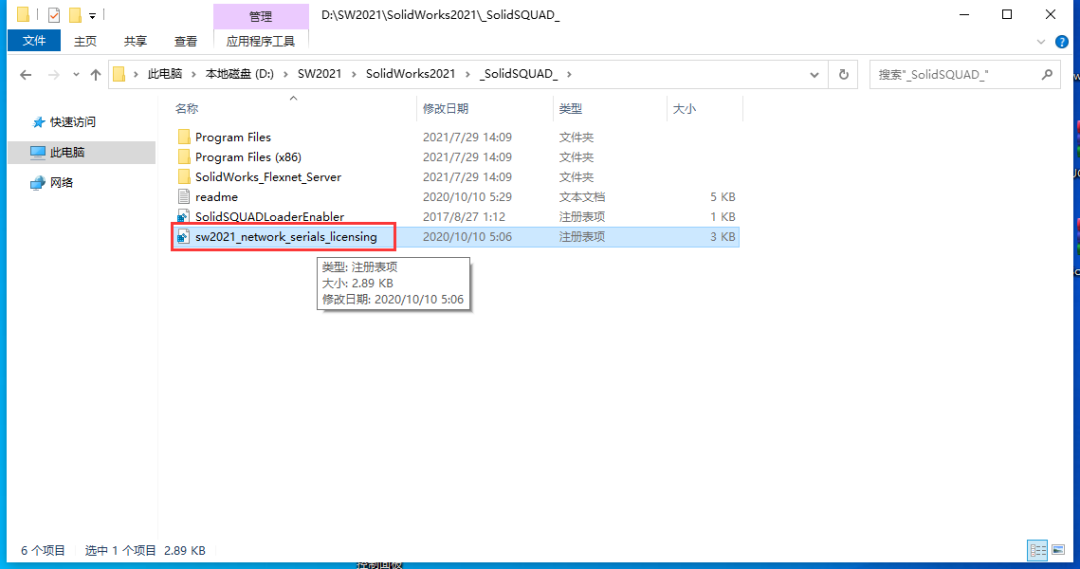Viewport: 1080px width, 569px height.
Task: Click the 此电脑 breadcrumb segment
Action: [165, 74]
